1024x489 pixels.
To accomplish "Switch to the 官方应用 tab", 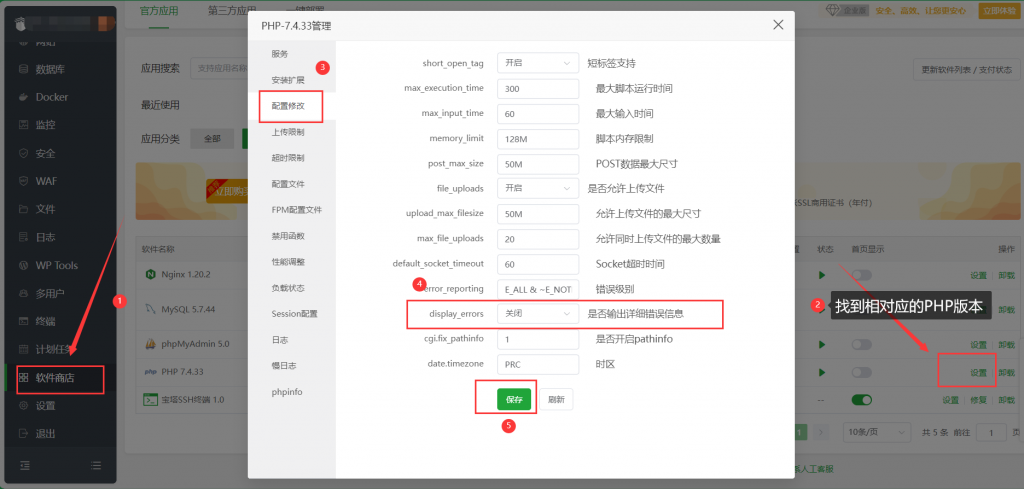I will [159, 11].
